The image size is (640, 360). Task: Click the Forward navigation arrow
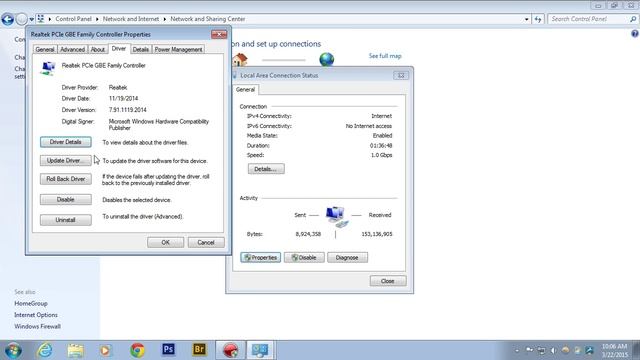(22, 19)
